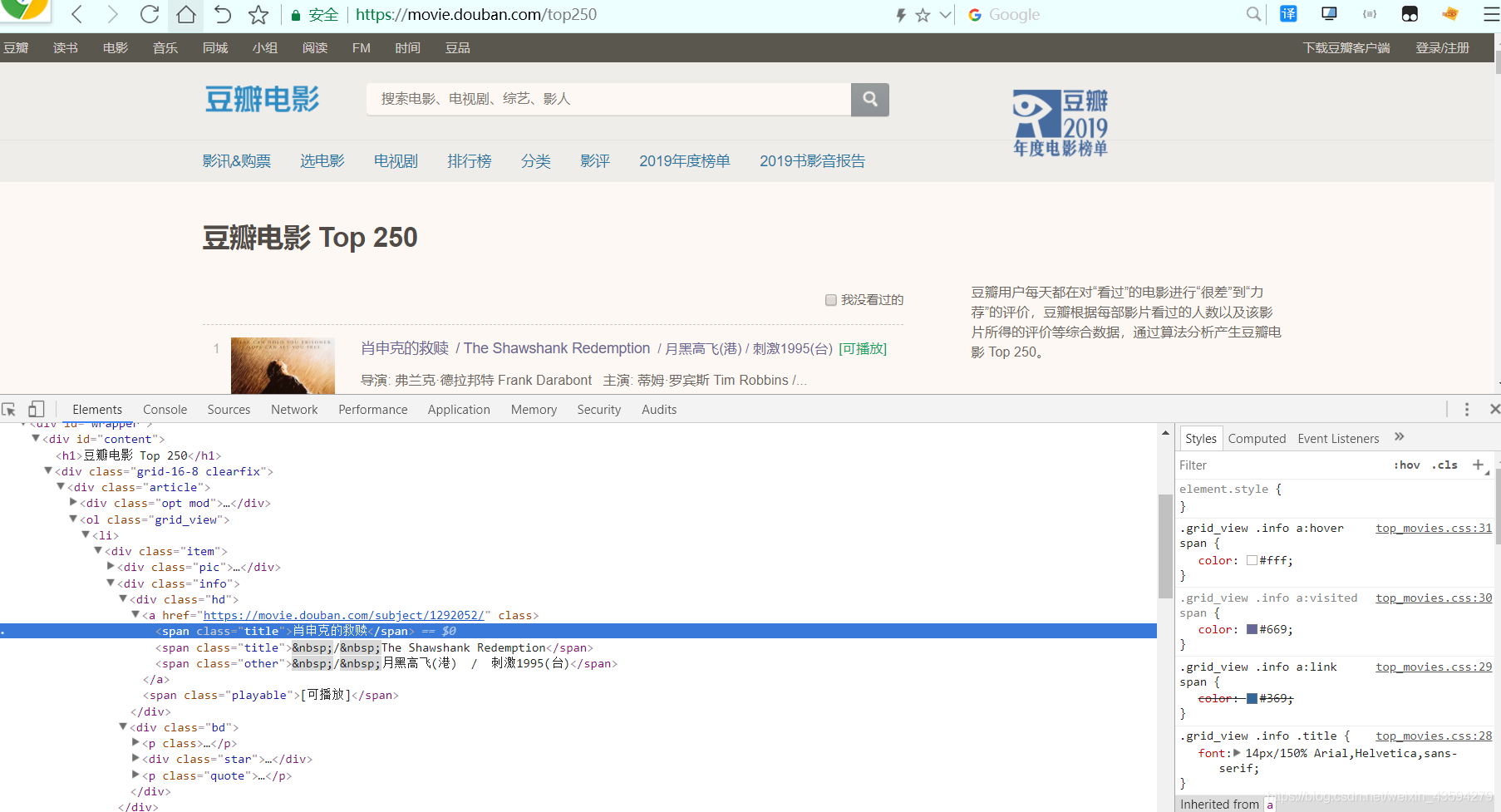1501x812 pixels.
Task: Add new style rule plus icon
Action: (x=1478, y=465)
